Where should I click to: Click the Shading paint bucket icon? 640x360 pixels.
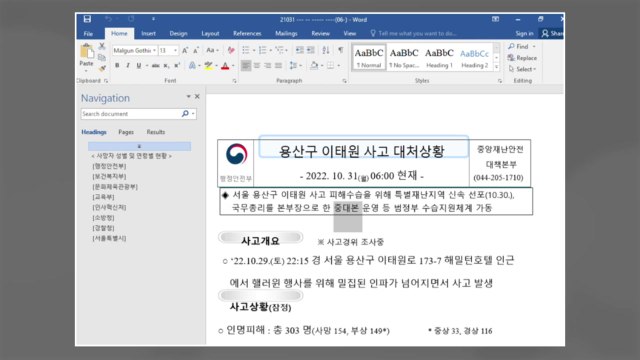[314, 65]
